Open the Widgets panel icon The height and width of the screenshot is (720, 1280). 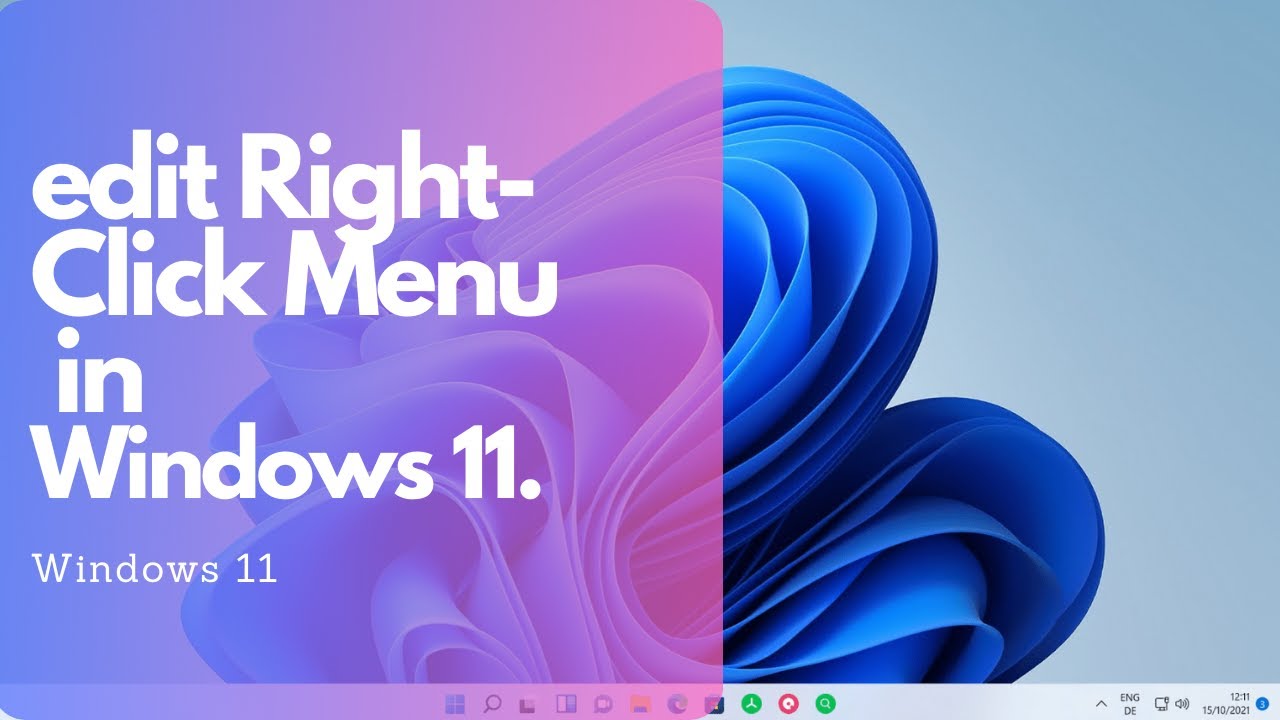coord(566,704)
